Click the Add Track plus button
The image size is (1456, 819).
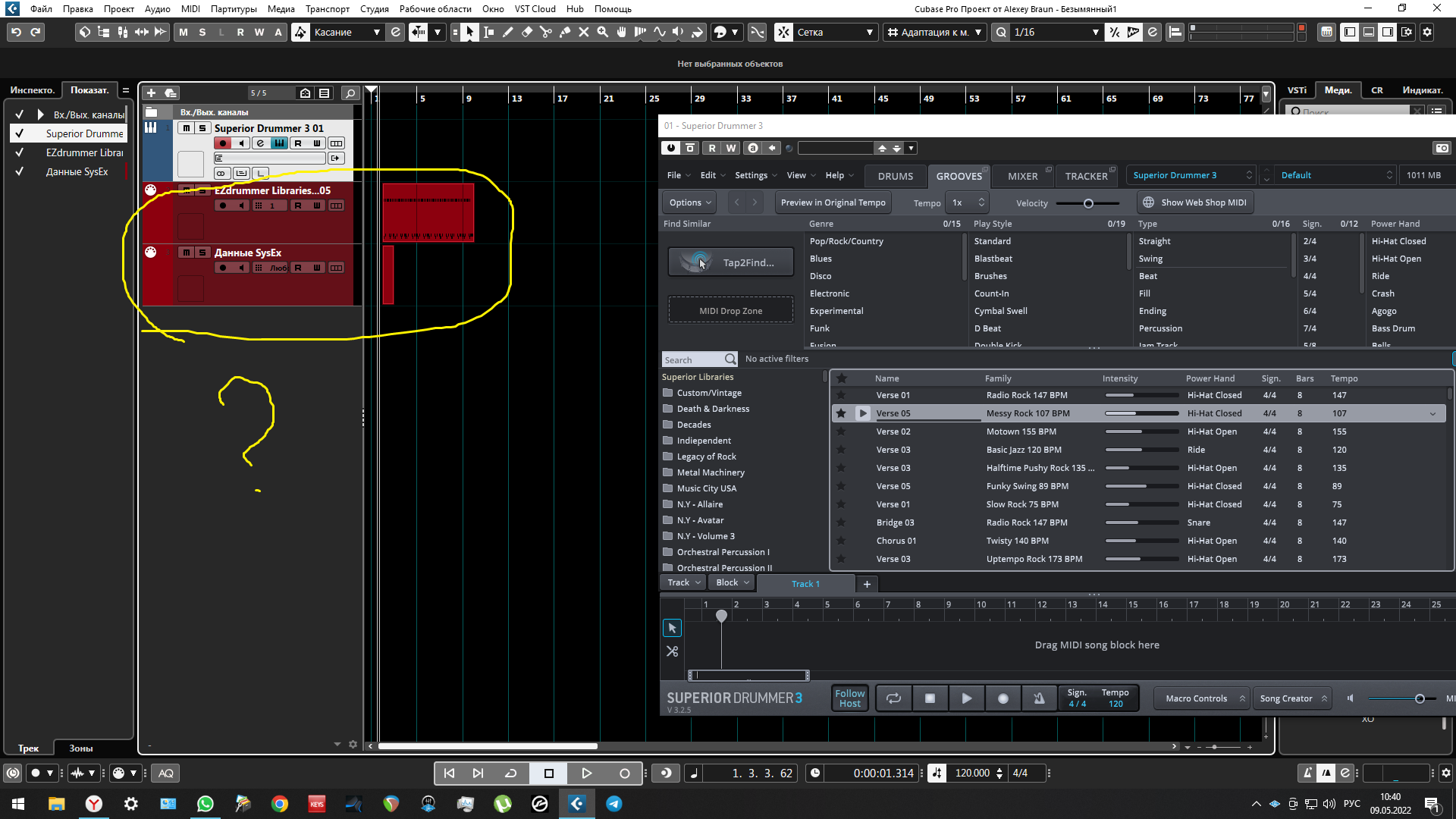pyautogui.click(x=151, y=93)
